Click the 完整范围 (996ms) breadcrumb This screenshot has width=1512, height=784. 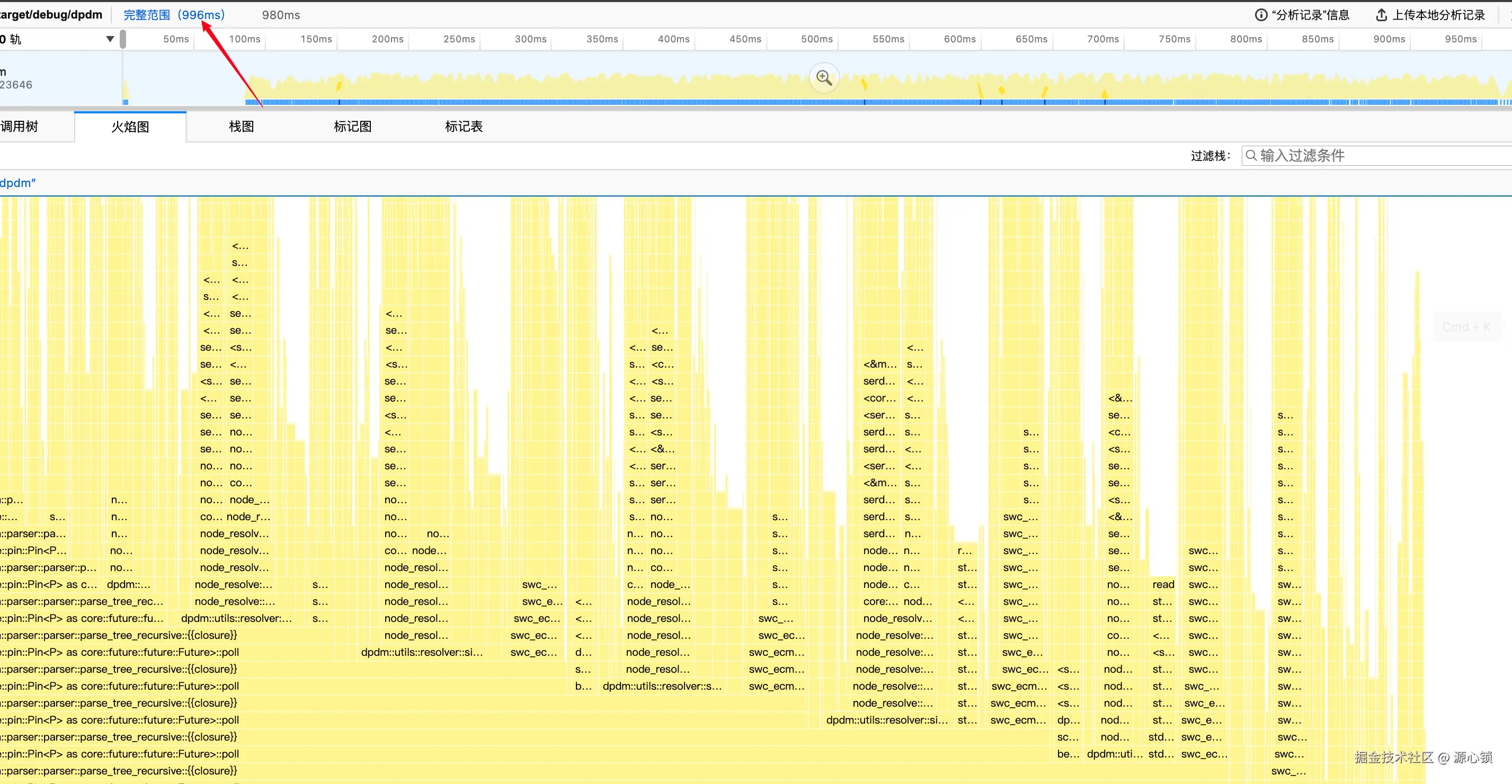(174, 15)
